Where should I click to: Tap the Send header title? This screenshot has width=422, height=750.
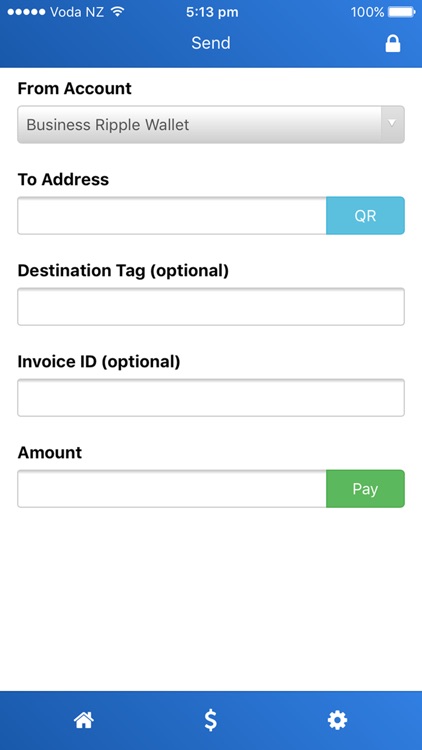(x=211, y=43)
